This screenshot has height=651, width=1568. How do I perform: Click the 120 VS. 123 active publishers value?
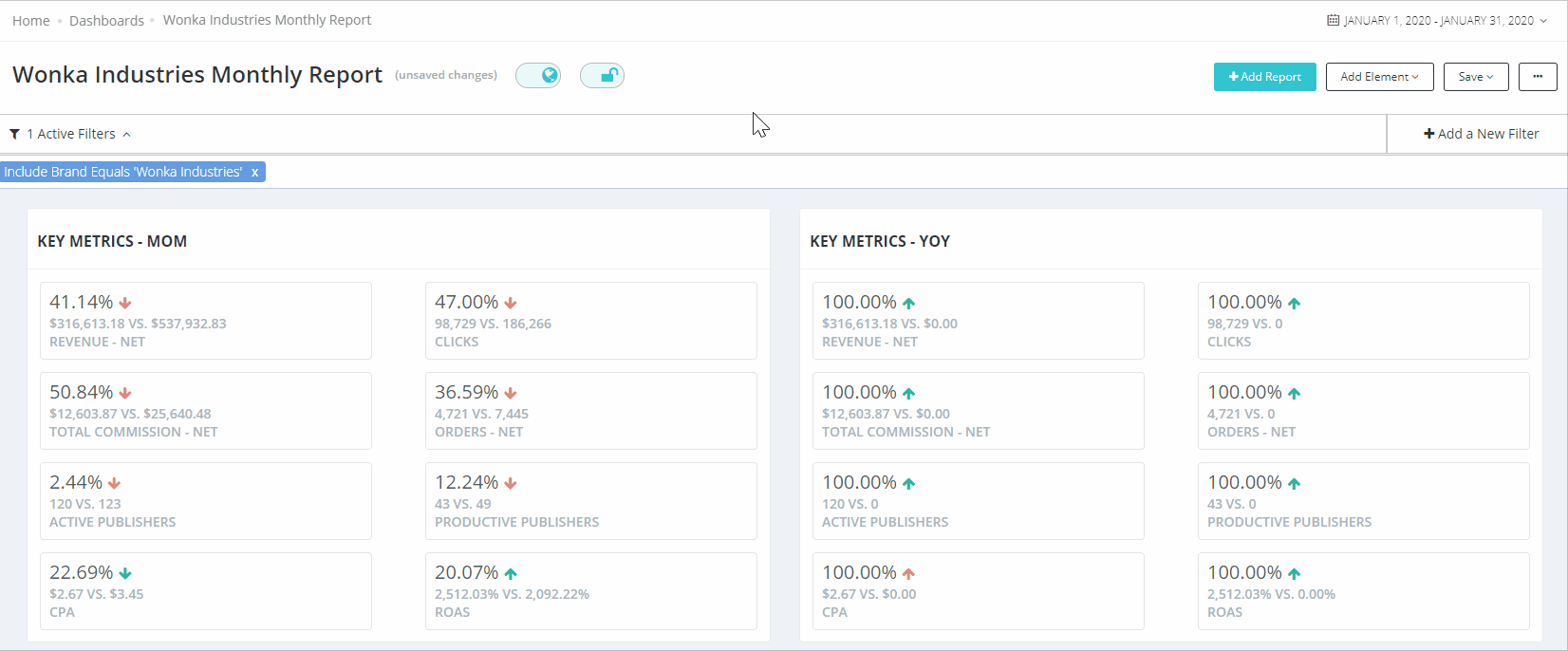pos(85,504)
